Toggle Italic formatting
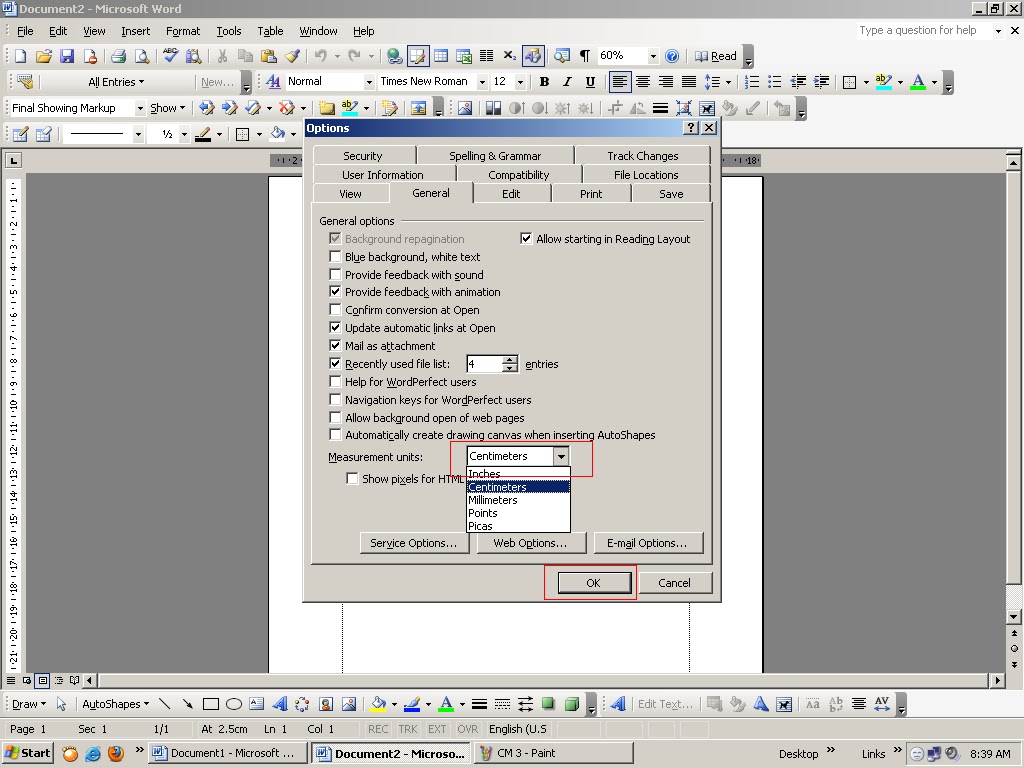This screenshot has width=1024, height=768. point(567,82)
